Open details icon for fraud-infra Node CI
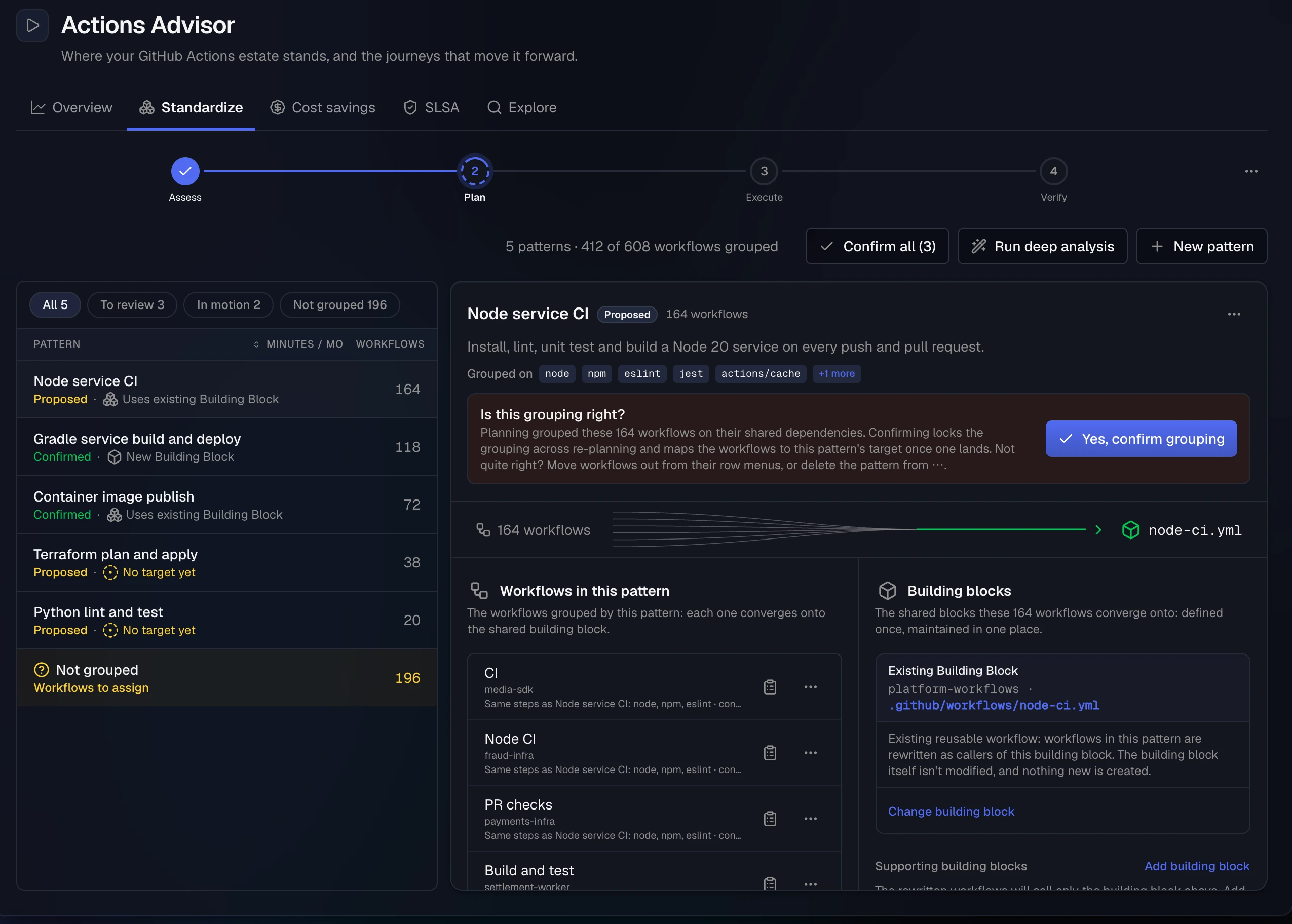The image size is (1292, 924). [770, 753]
